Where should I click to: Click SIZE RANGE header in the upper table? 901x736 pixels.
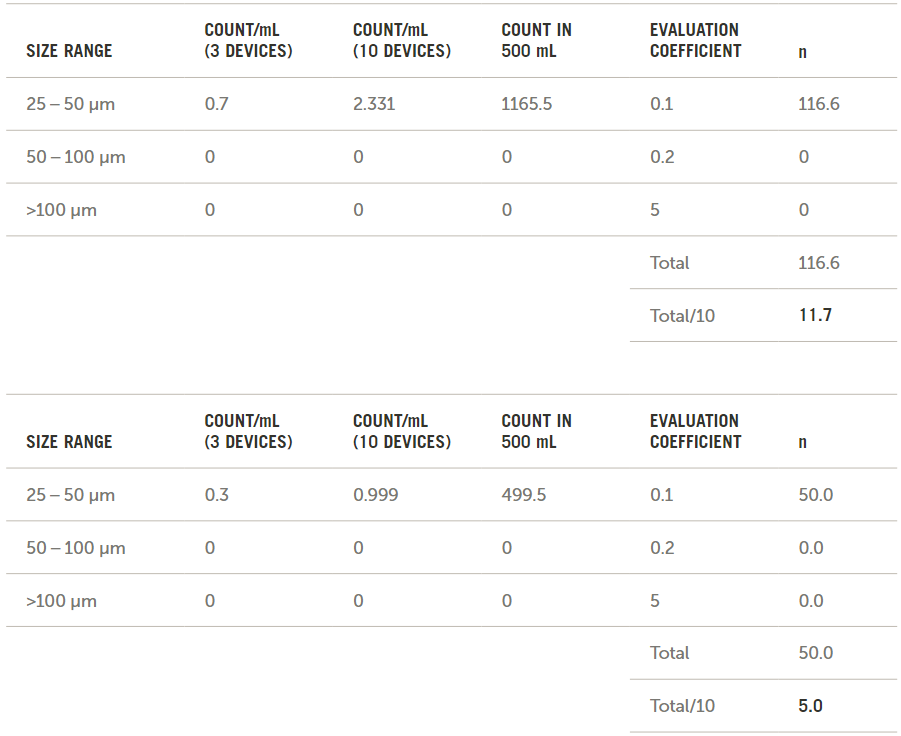click(x=69, y=51)
